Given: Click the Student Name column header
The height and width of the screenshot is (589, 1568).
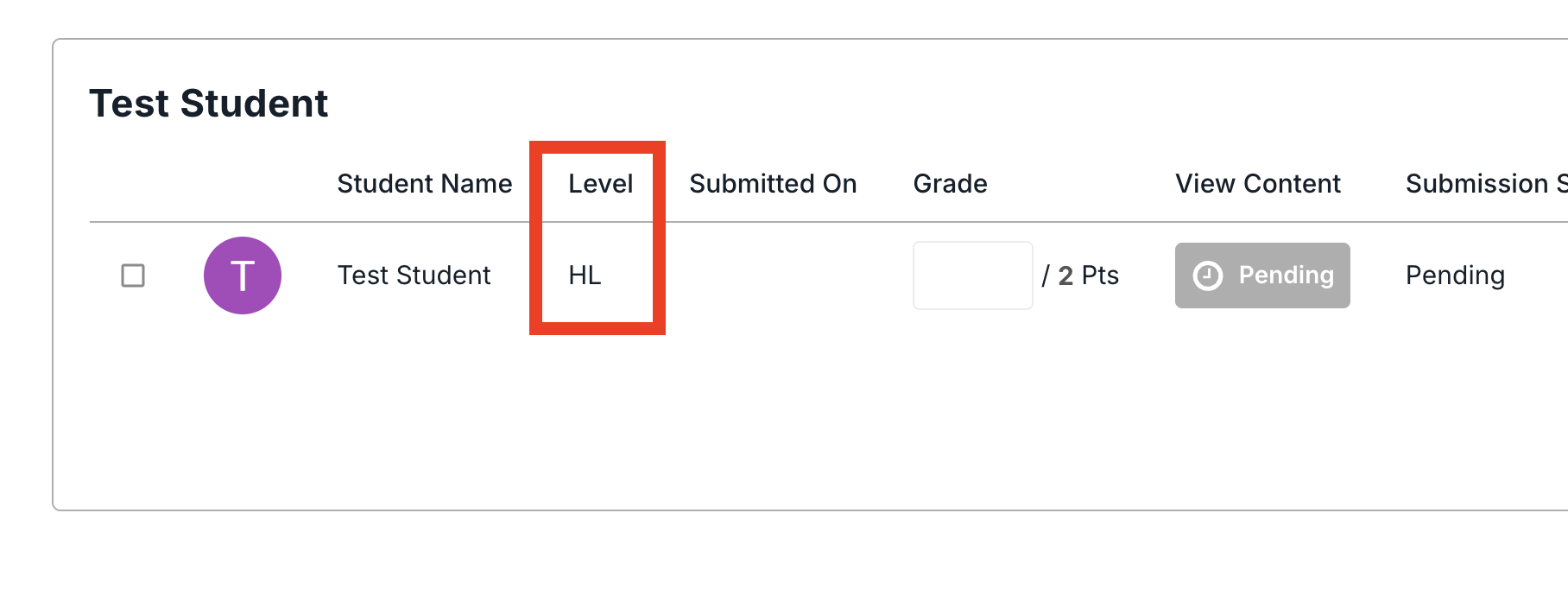Looking at the screenshot, I should point(424,184).
